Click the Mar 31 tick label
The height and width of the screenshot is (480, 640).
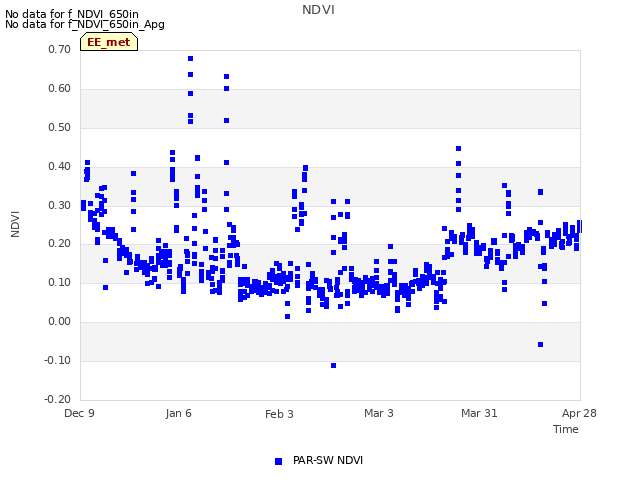pyautogui.click(x=479, y=413)
